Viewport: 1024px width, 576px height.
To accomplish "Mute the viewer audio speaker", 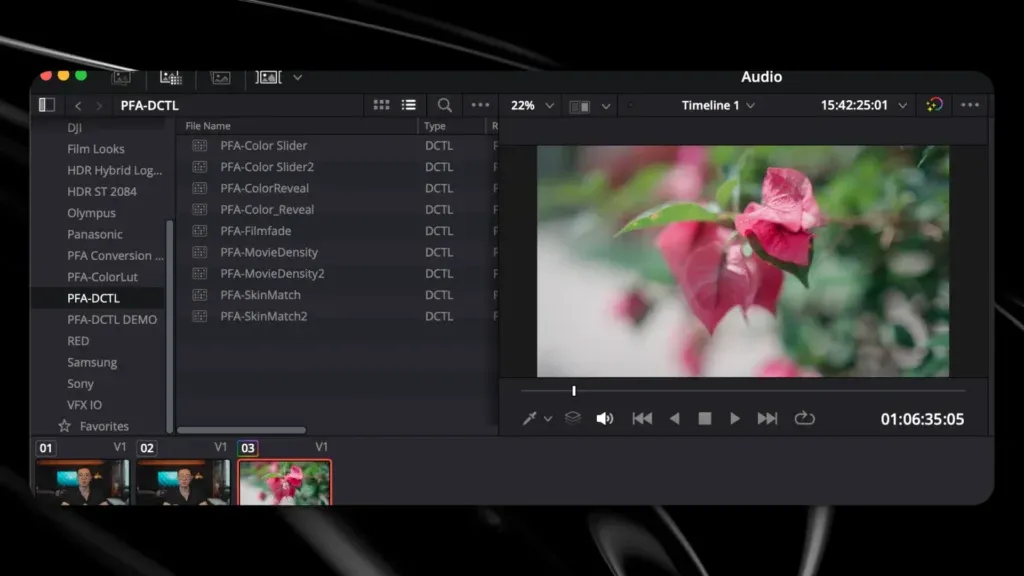I will pyautogui.click(x=605, y=419).
